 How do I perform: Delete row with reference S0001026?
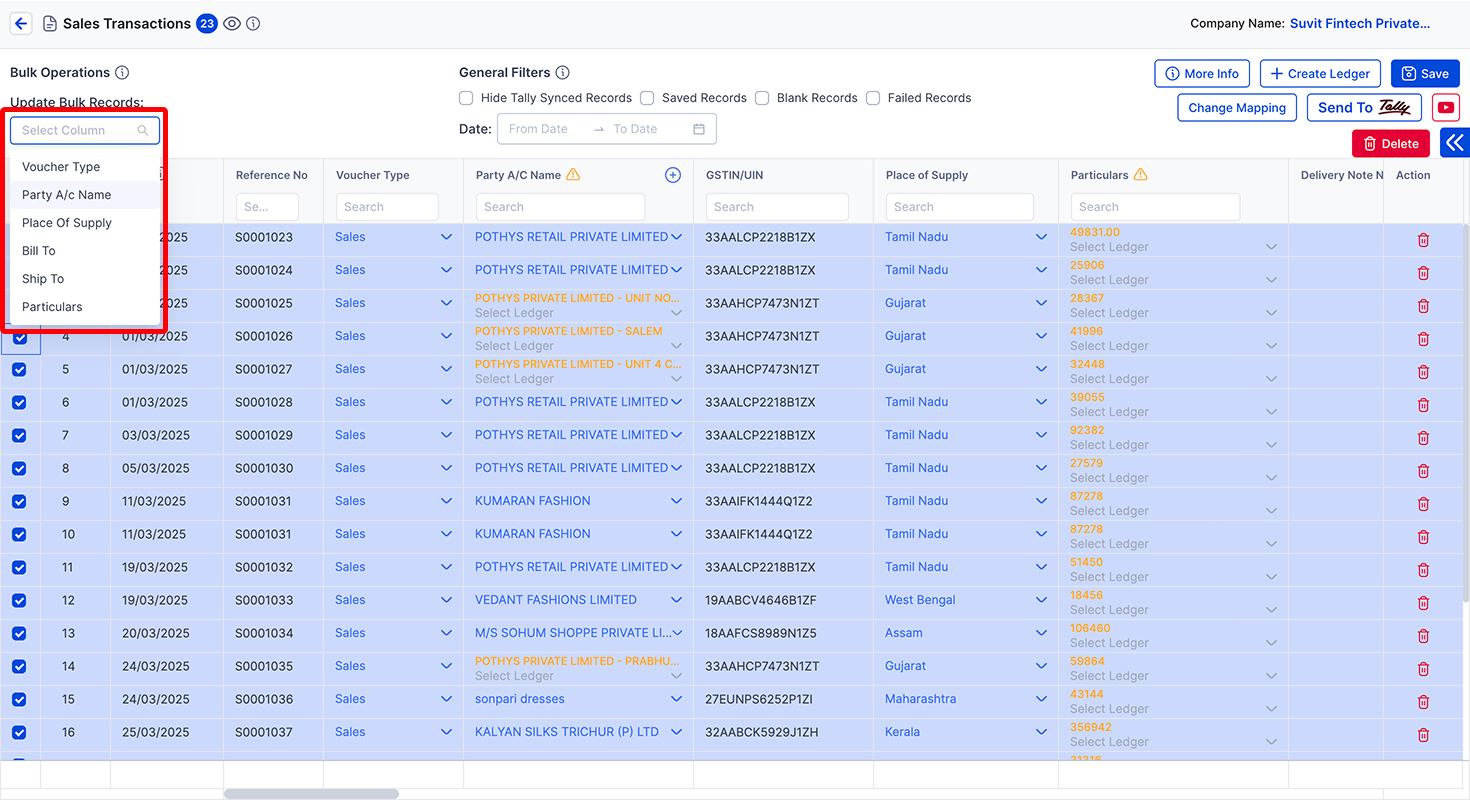[x=1423, y=339]
